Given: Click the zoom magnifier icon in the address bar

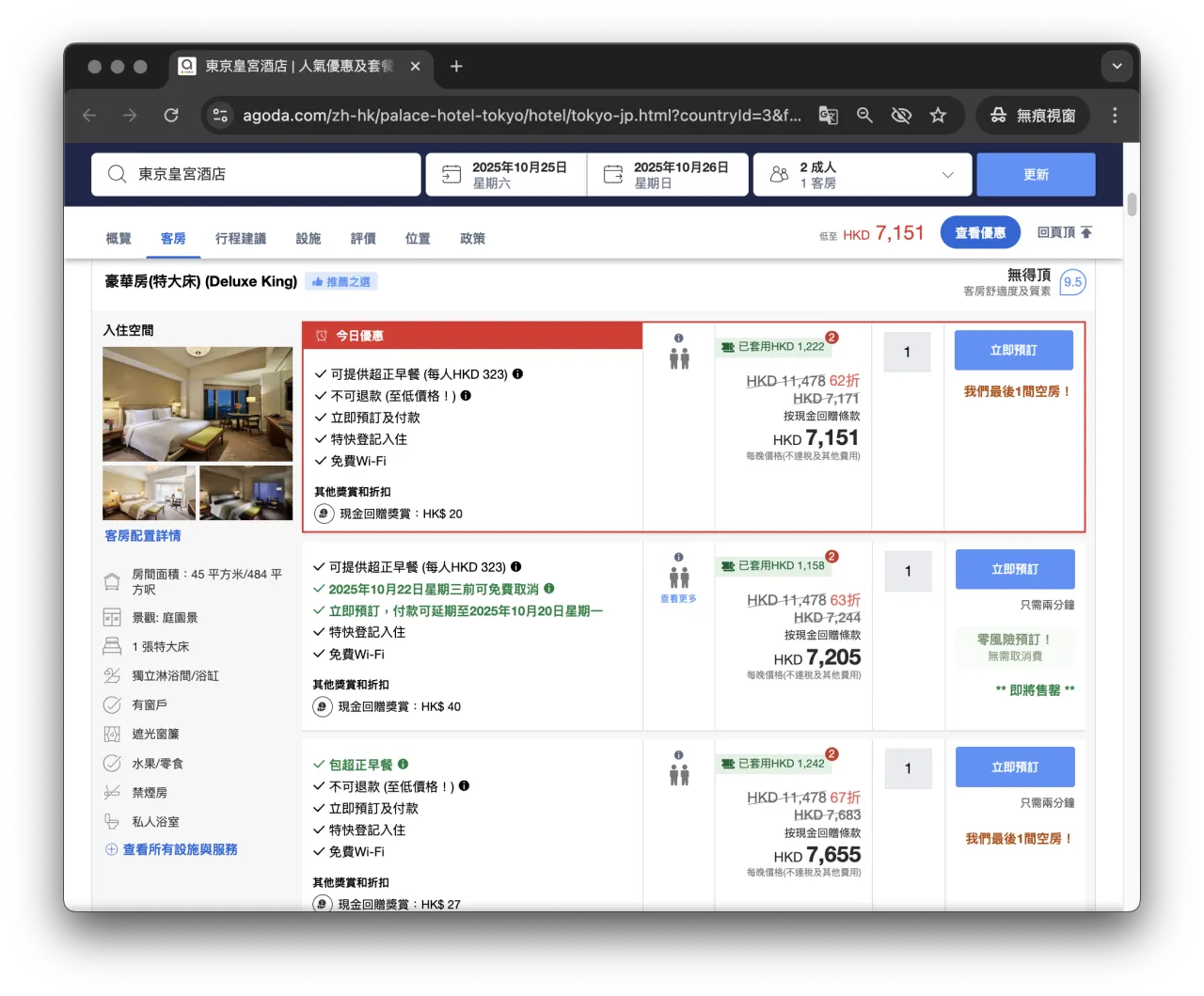Looking at the screenshot, I should click(864, 115).
